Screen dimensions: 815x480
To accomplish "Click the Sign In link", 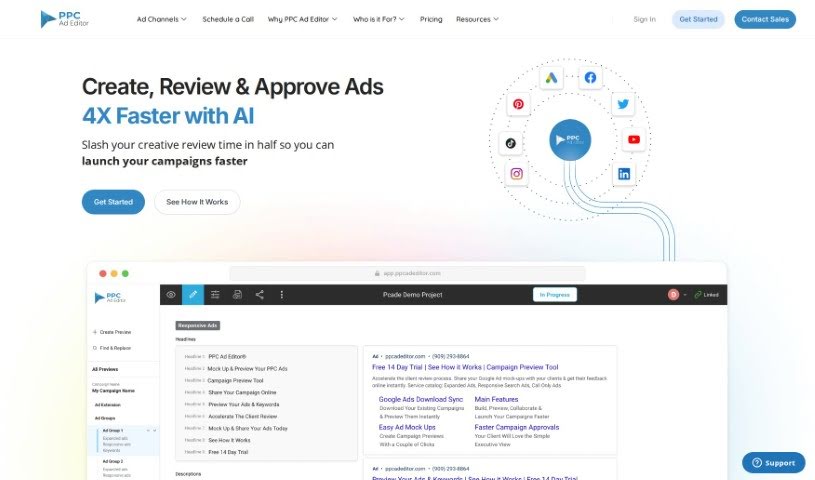I will click(x=644, y=19).
